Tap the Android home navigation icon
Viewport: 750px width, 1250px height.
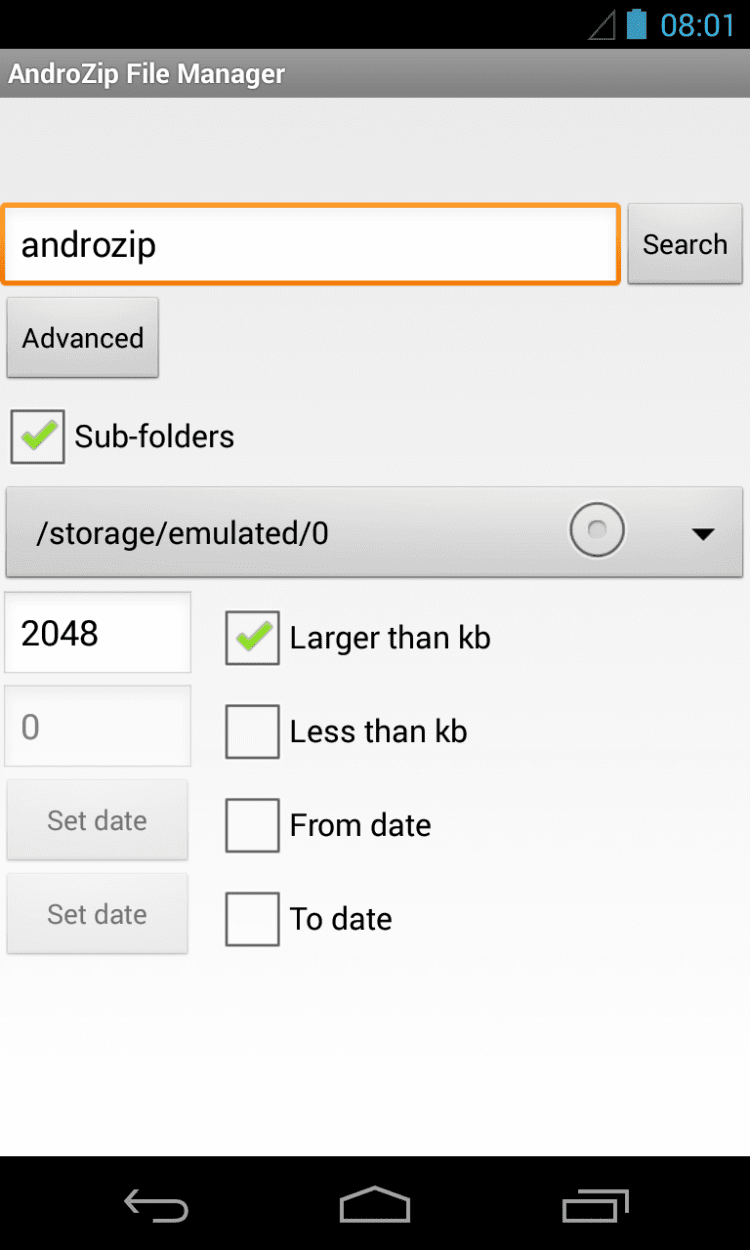375,1205
